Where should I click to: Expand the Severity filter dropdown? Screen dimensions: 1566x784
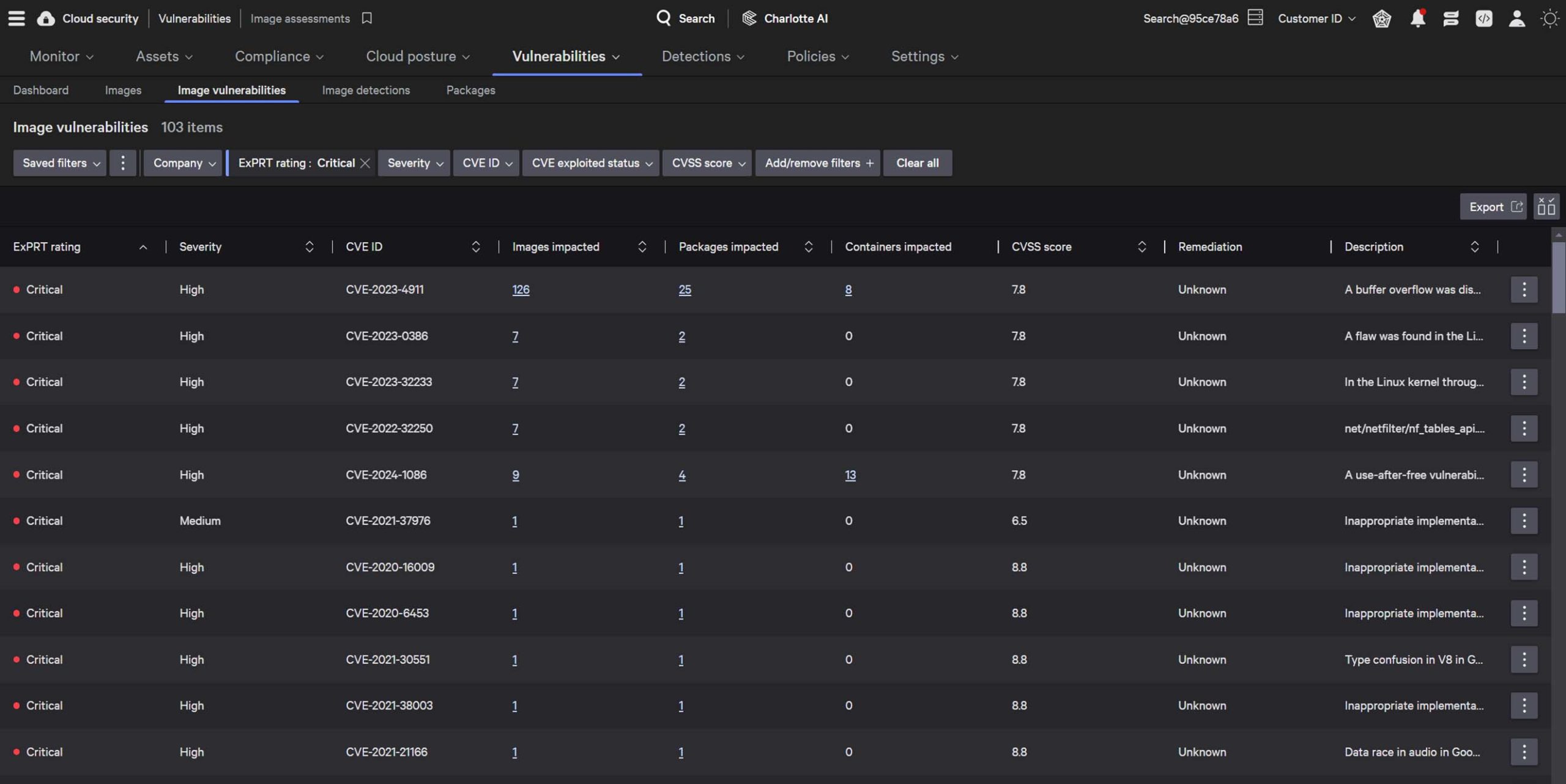click(x=414, y=163)
